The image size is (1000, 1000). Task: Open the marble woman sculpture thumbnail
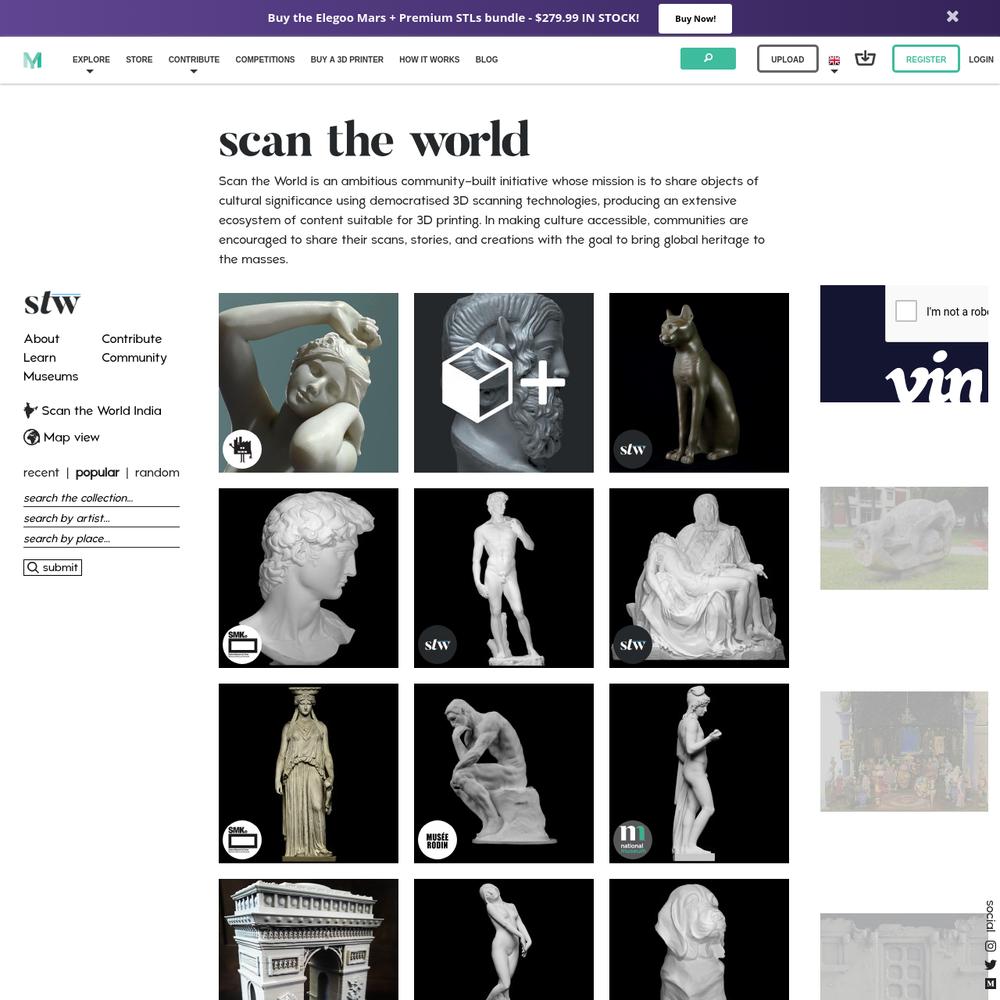click(x=308, y=383)
